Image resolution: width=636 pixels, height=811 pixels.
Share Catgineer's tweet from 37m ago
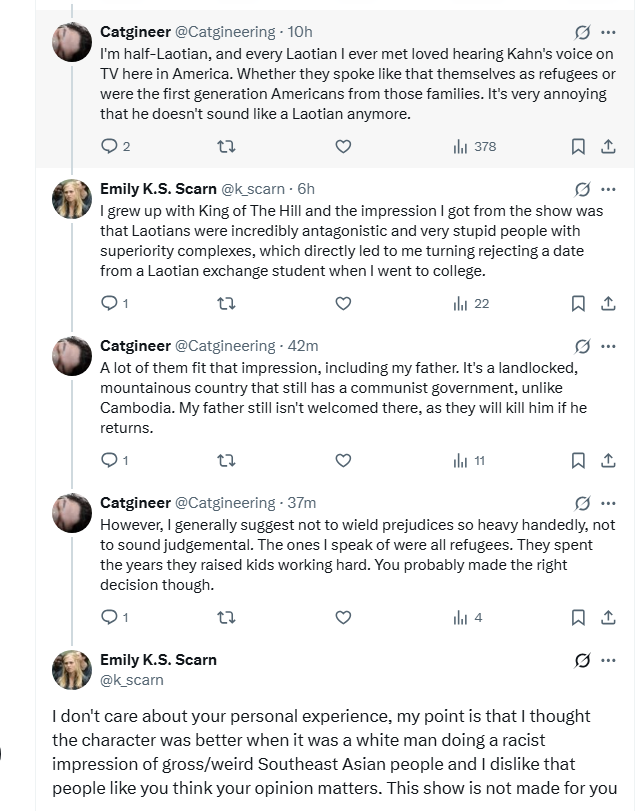click(606, 618)
